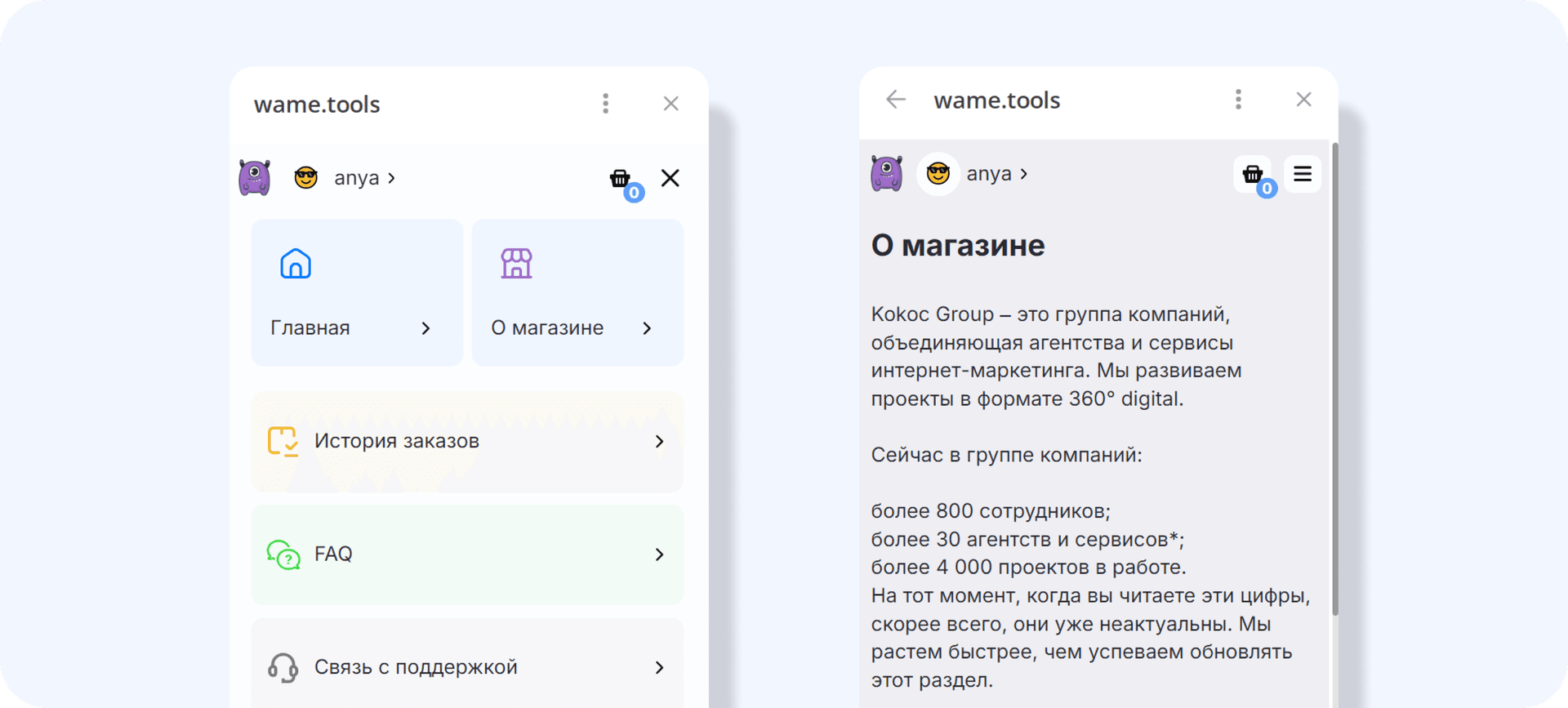Expand the FAQ row chevron

point(660,554)
